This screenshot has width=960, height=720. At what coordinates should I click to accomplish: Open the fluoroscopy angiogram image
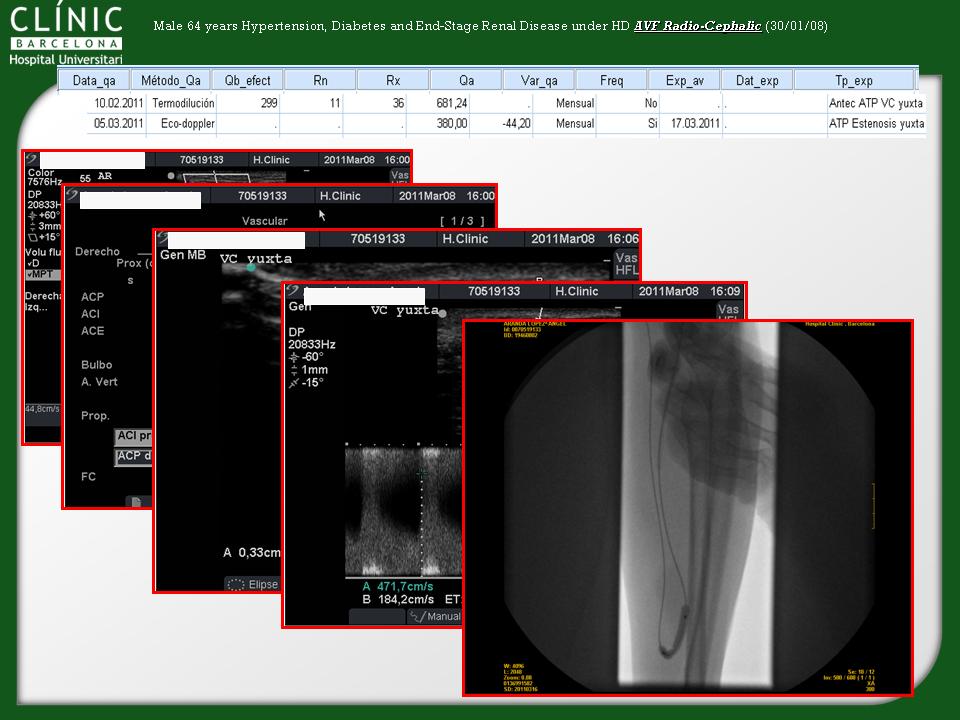688,508
